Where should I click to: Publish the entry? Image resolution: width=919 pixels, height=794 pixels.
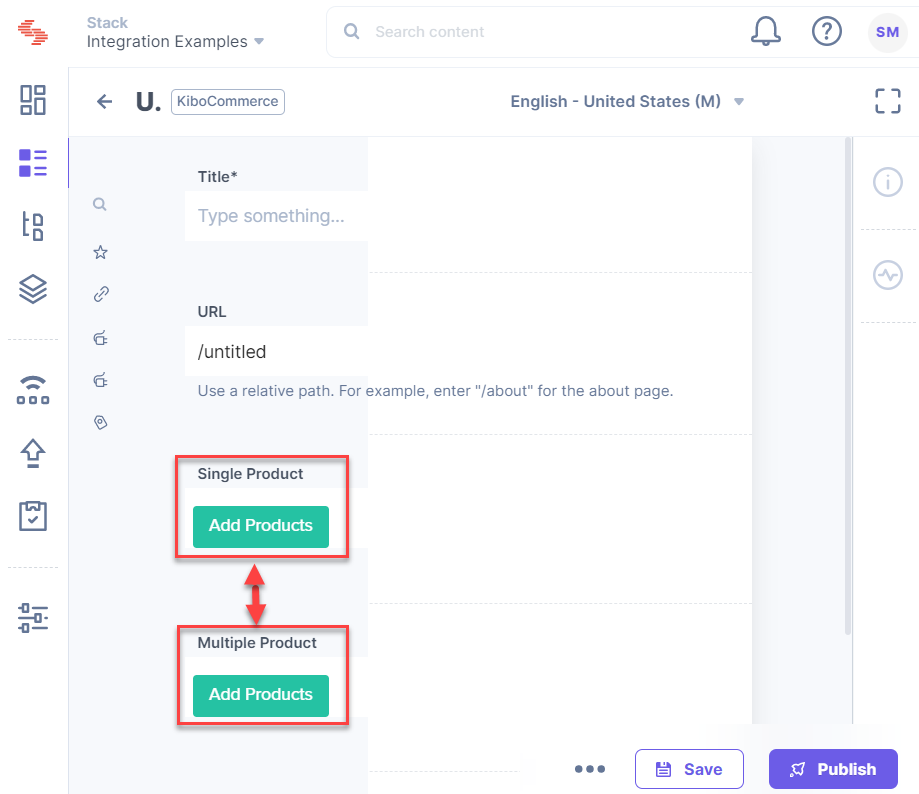pos(833,769)
